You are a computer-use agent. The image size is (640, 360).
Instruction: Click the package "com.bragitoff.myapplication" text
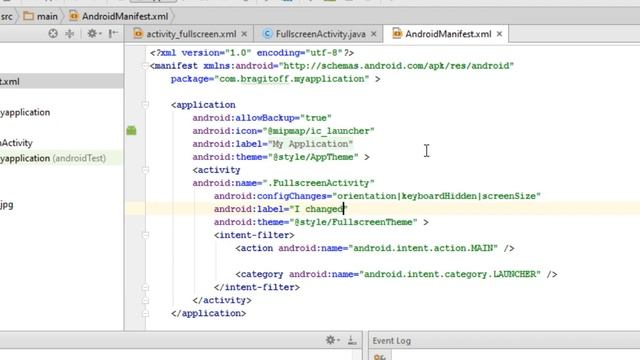pos(291,79)
